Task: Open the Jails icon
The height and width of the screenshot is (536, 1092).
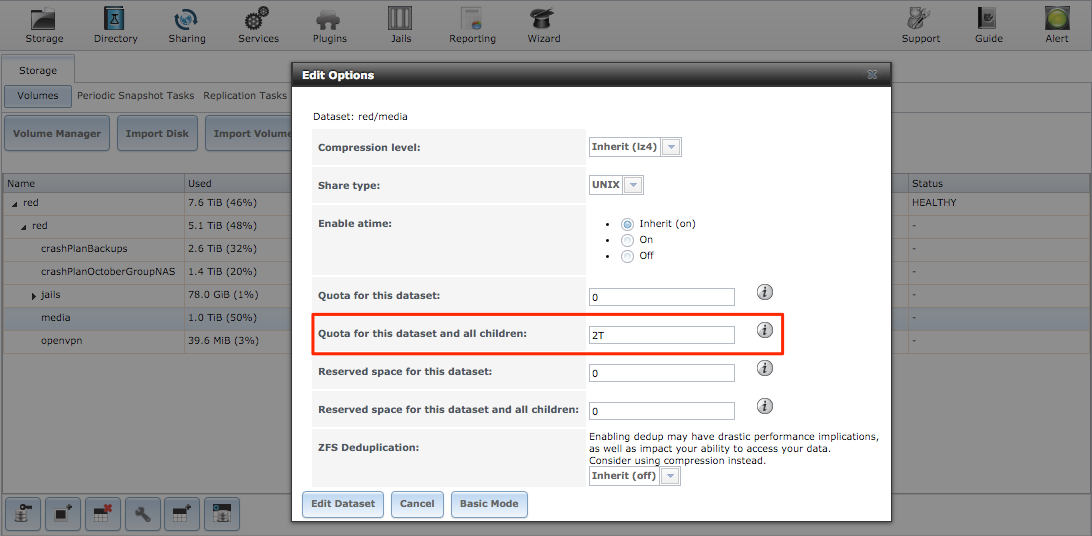Action: pyautogui.click(x=400, y=25)
